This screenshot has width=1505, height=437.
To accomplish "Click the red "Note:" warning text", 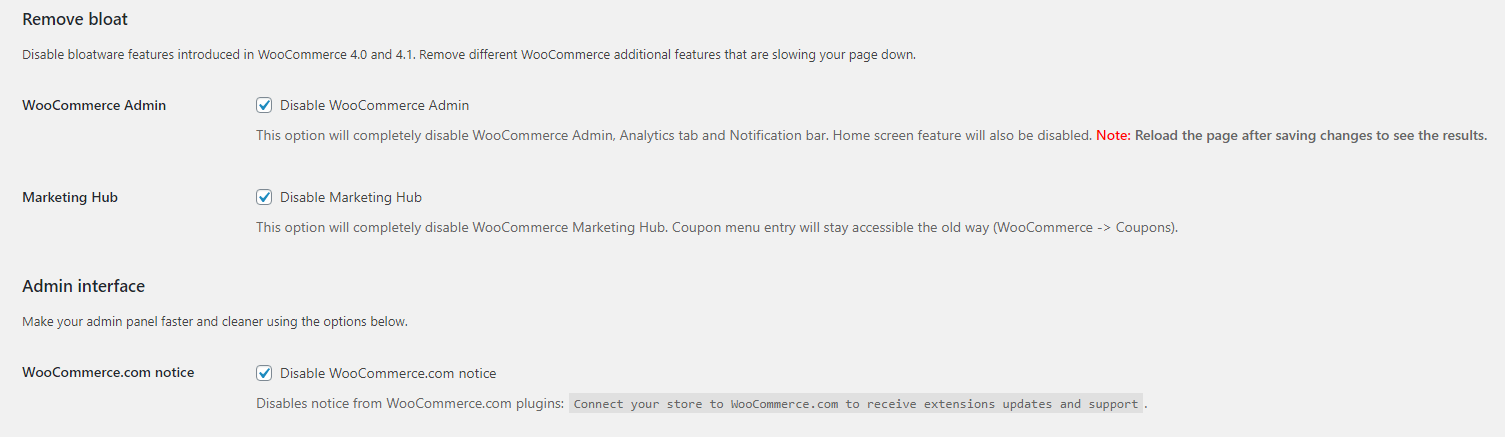I will click(1113, 135).
